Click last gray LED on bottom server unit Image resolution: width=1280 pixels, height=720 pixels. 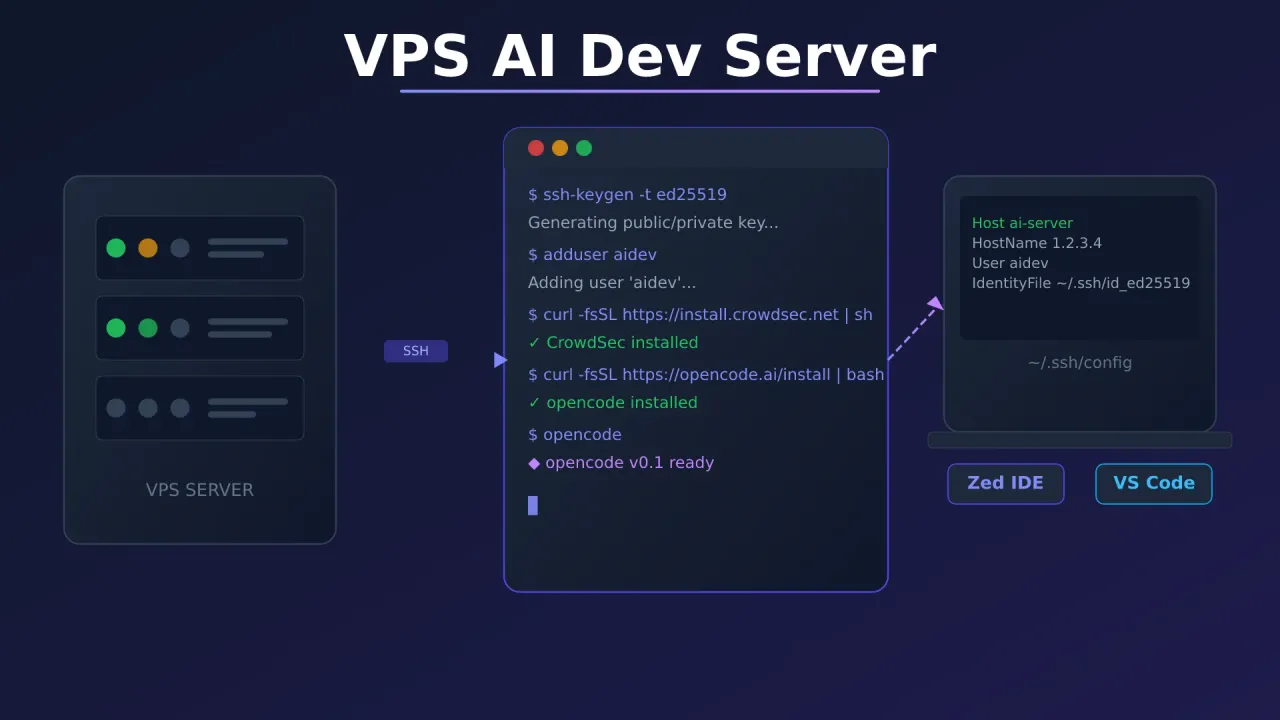pos(180,408)
